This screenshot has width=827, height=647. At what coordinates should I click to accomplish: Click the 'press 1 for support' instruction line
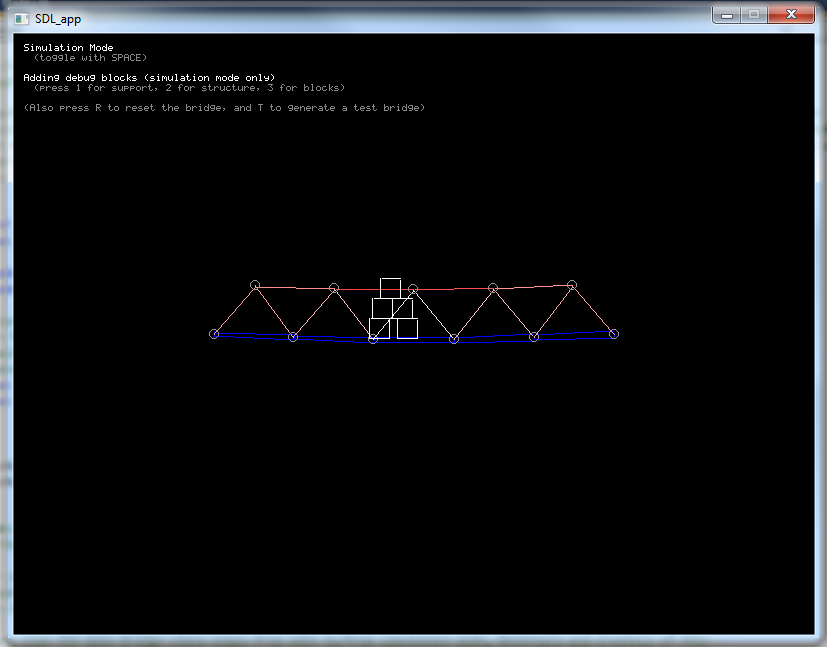pos(189,88)
